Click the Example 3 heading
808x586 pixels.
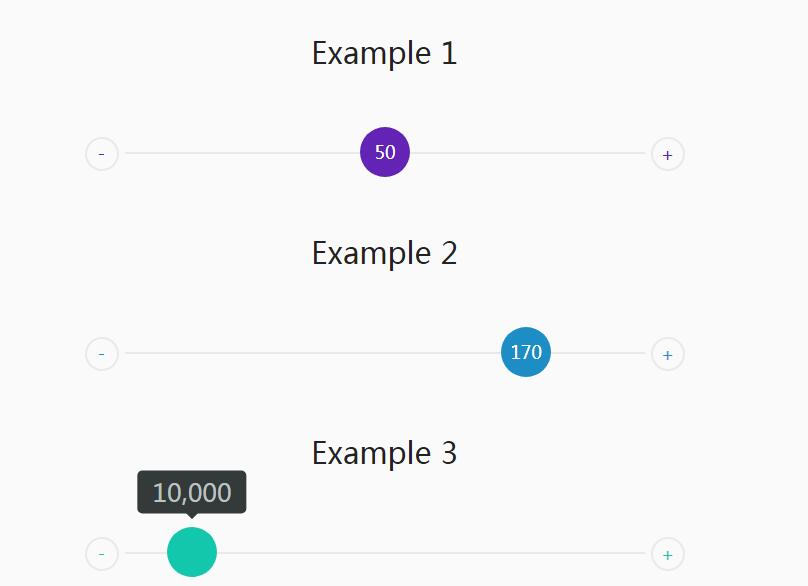(385, 453)
